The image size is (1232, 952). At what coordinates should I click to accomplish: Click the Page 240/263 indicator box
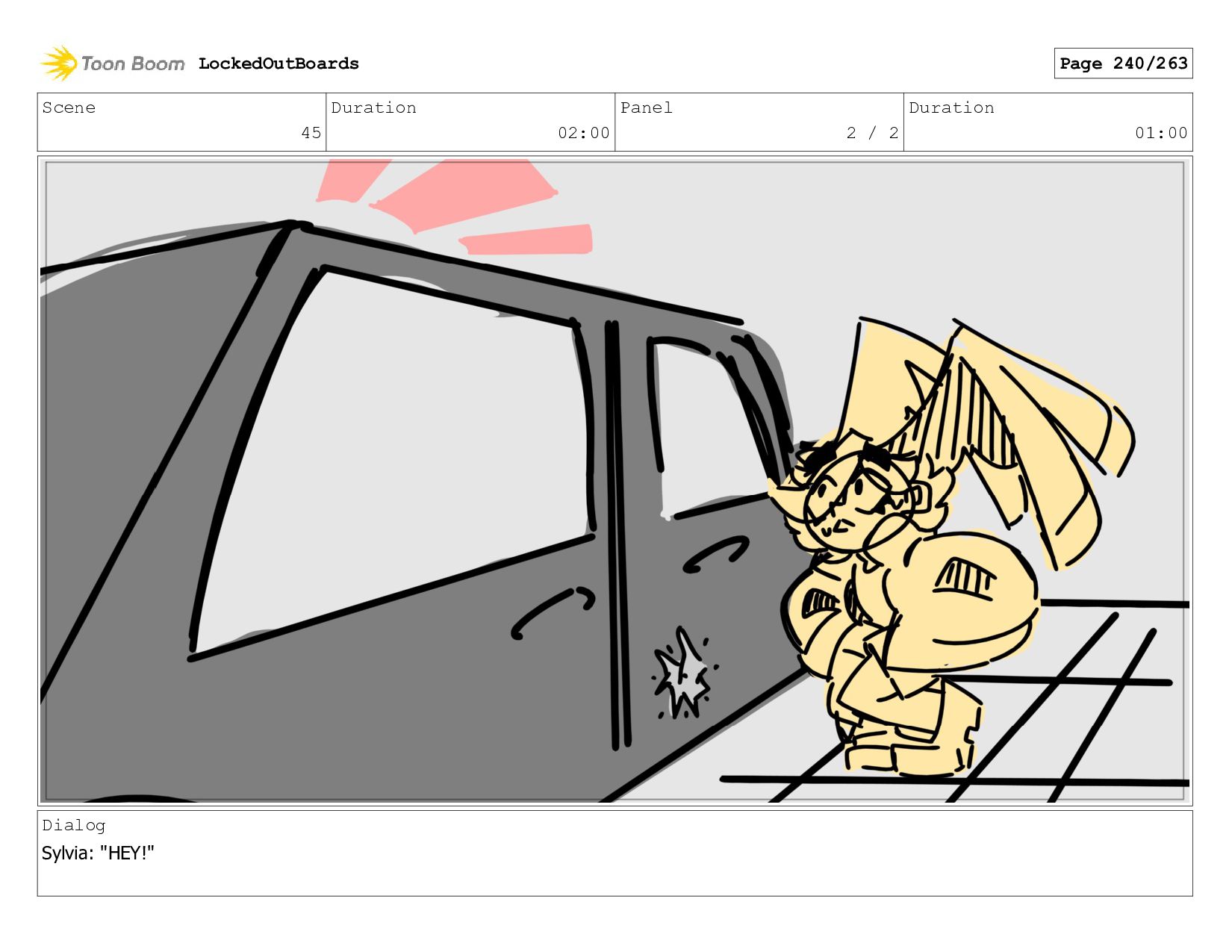pos(1123,63)
